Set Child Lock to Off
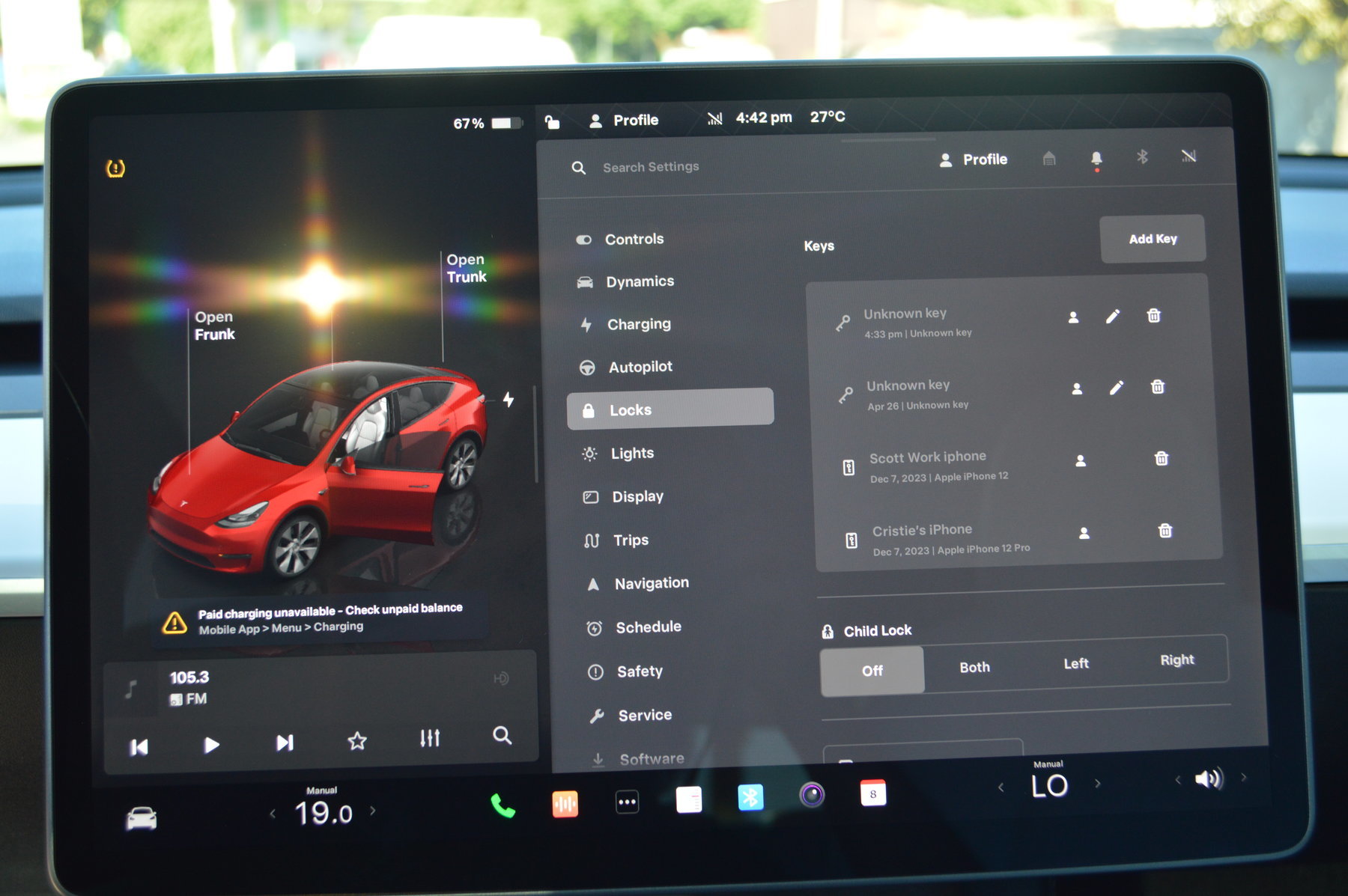This screenshot has width=1348, height=896. [872, 671]
